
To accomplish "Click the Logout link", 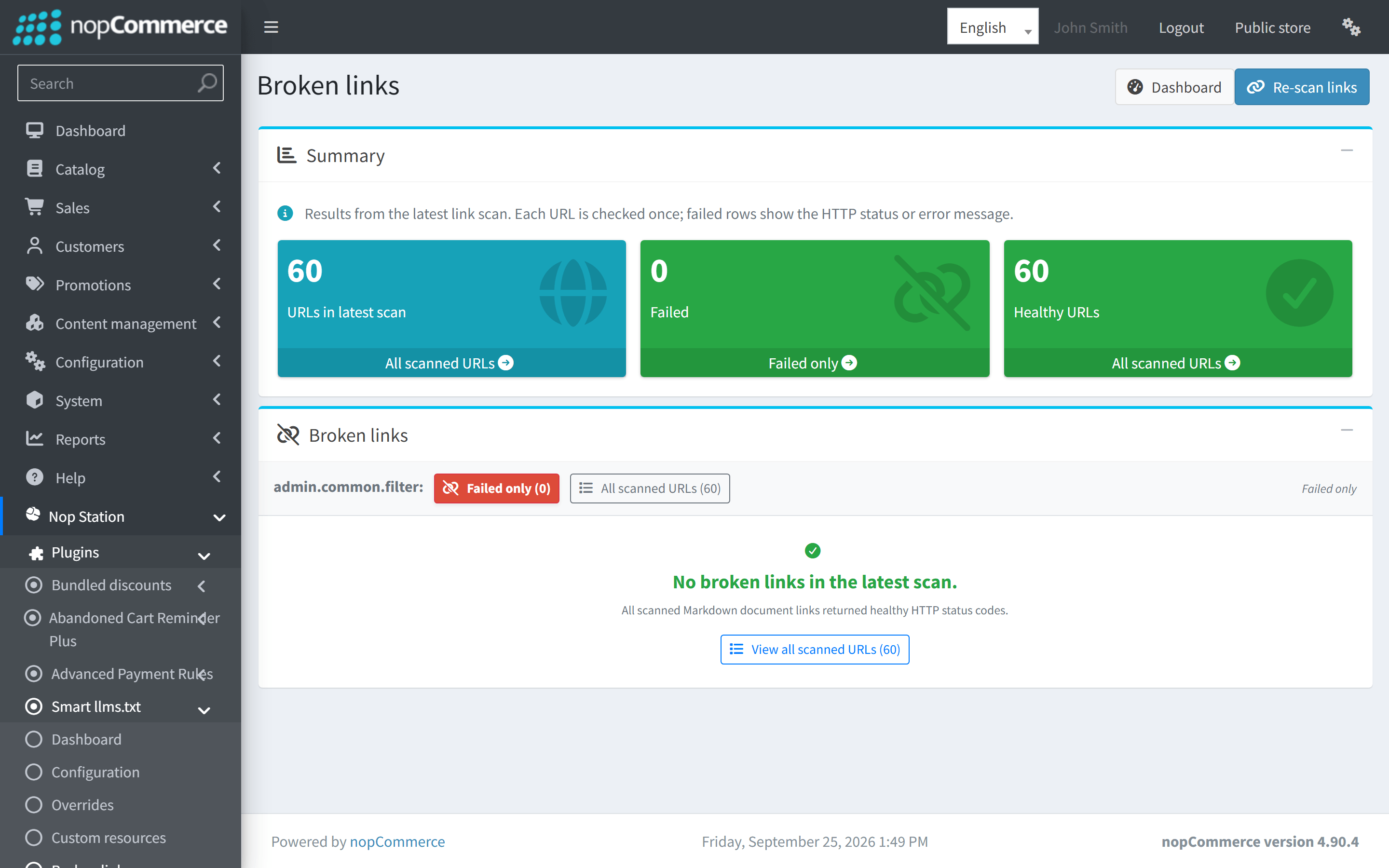I will point(1181,27).
